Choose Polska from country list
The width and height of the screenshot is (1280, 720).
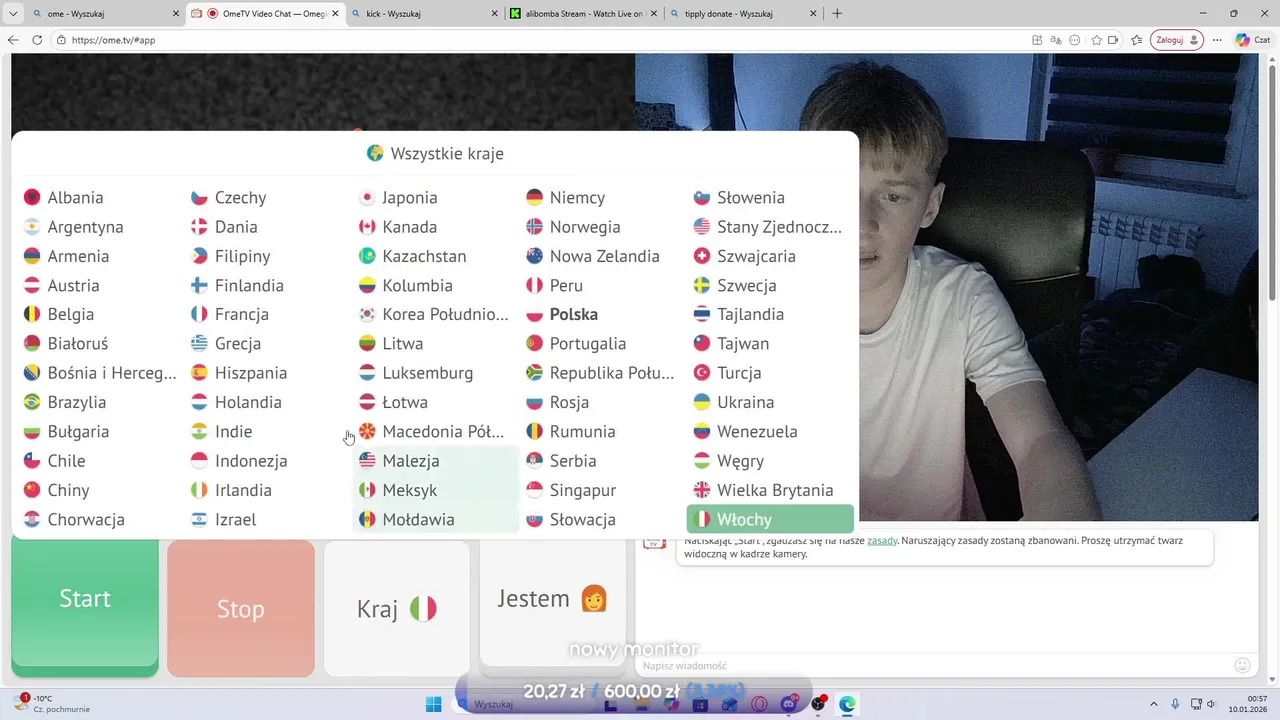click(563, 314)
